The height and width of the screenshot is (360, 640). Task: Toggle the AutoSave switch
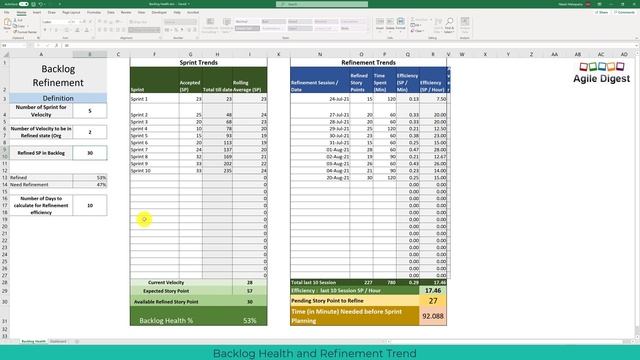[x=24, y=4]
